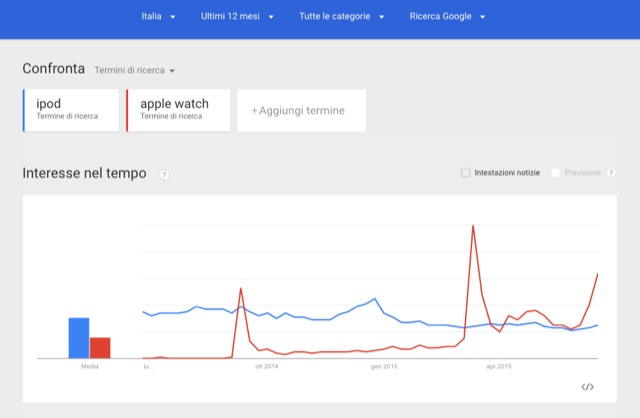
Task: Click the embed code icon below chart
Action: [587, 387]
